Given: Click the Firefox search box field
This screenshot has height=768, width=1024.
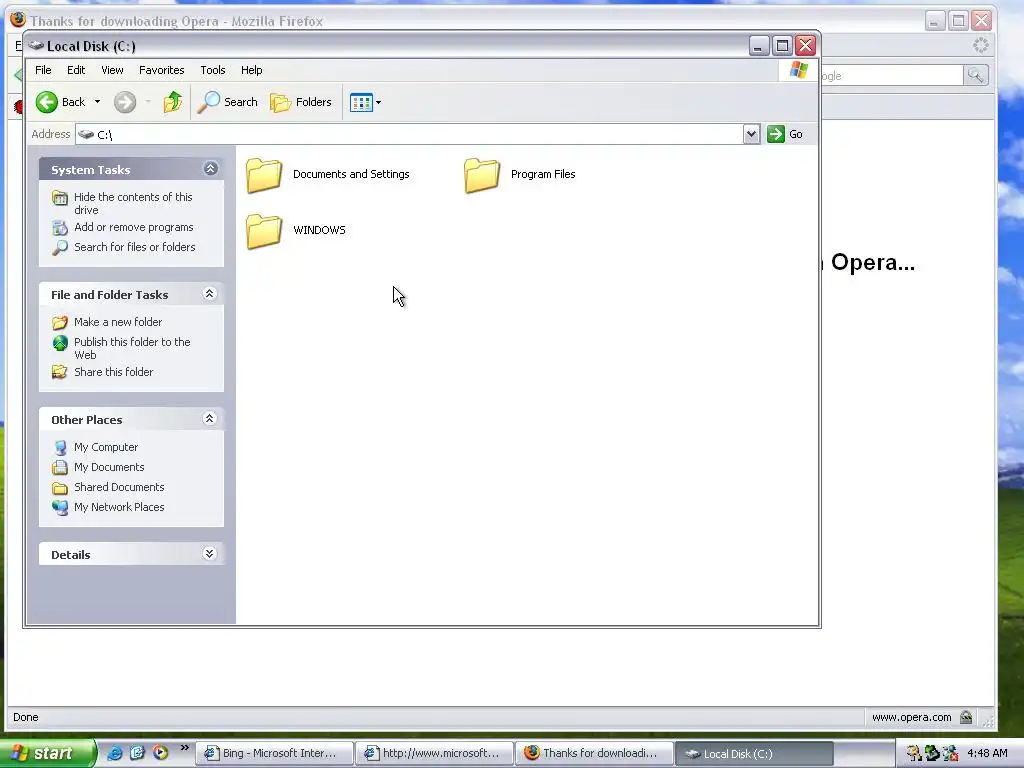Looking at the screenshot, I should click(x=891, y=76).
